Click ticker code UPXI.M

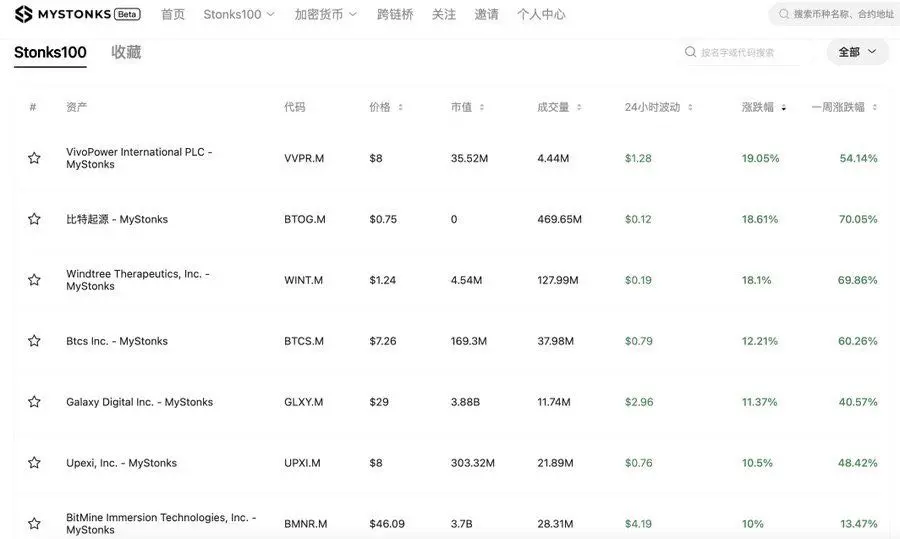click(302, 463)
